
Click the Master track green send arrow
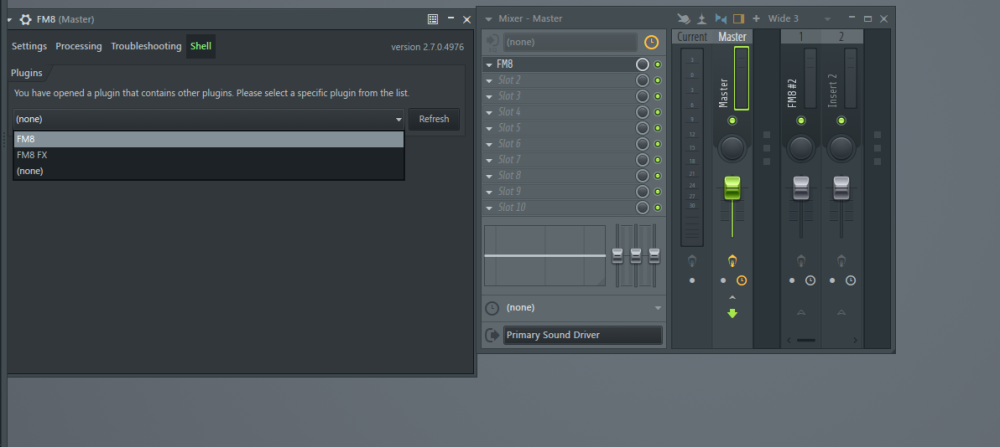[x=732, y=314]
